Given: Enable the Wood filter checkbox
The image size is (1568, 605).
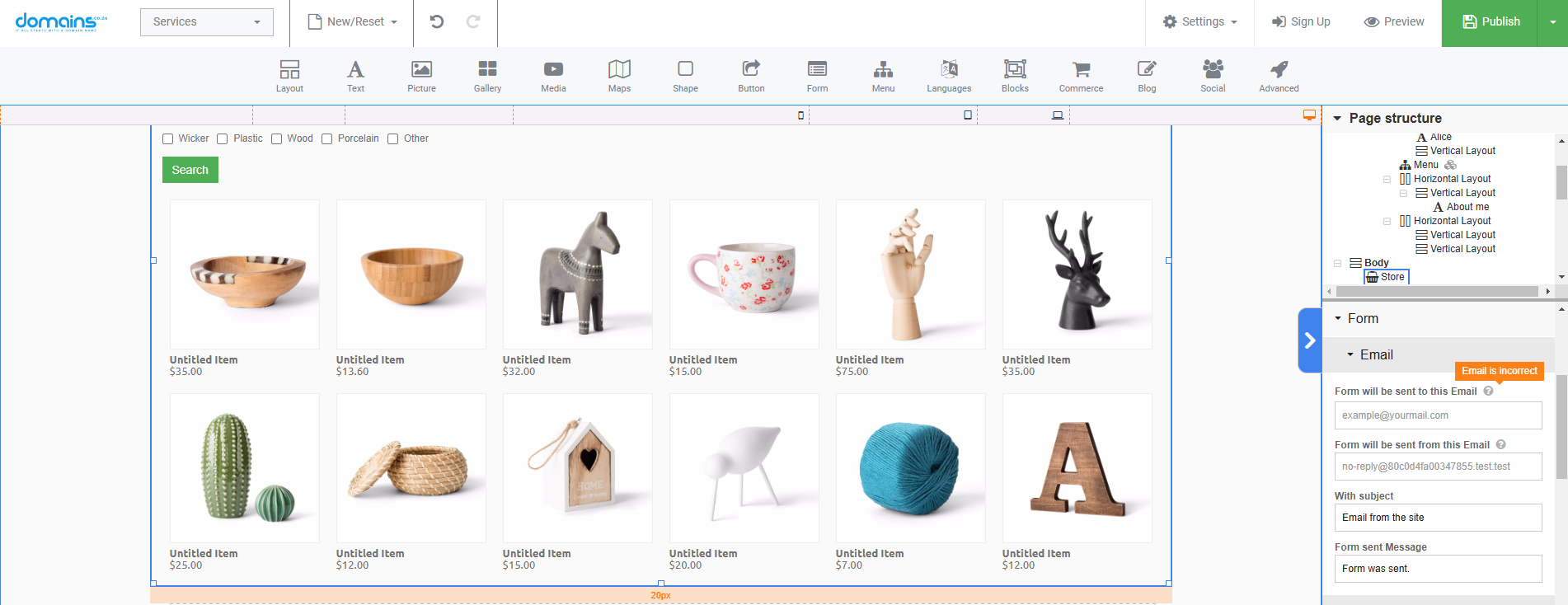Looking at the screenshot, I should point(277,139).
